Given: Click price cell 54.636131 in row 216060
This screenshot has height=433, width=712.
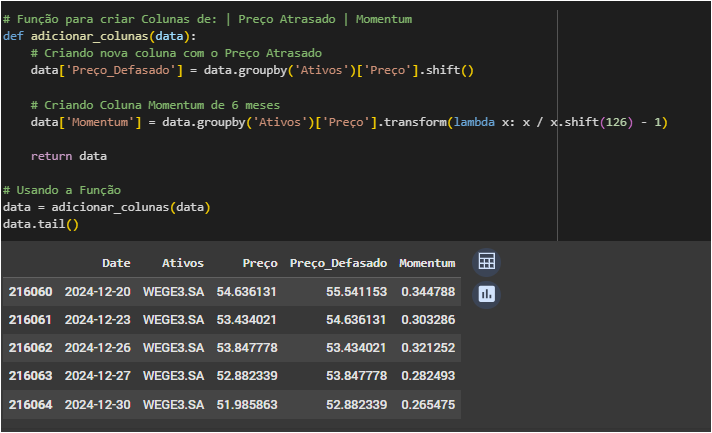Looking at the screenshot, I should tap(247, 291).
